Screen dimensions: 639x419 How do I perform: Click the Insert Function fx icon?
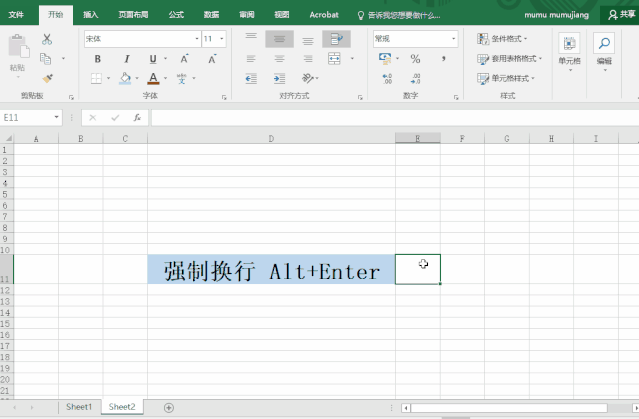(x=137, y=118)
